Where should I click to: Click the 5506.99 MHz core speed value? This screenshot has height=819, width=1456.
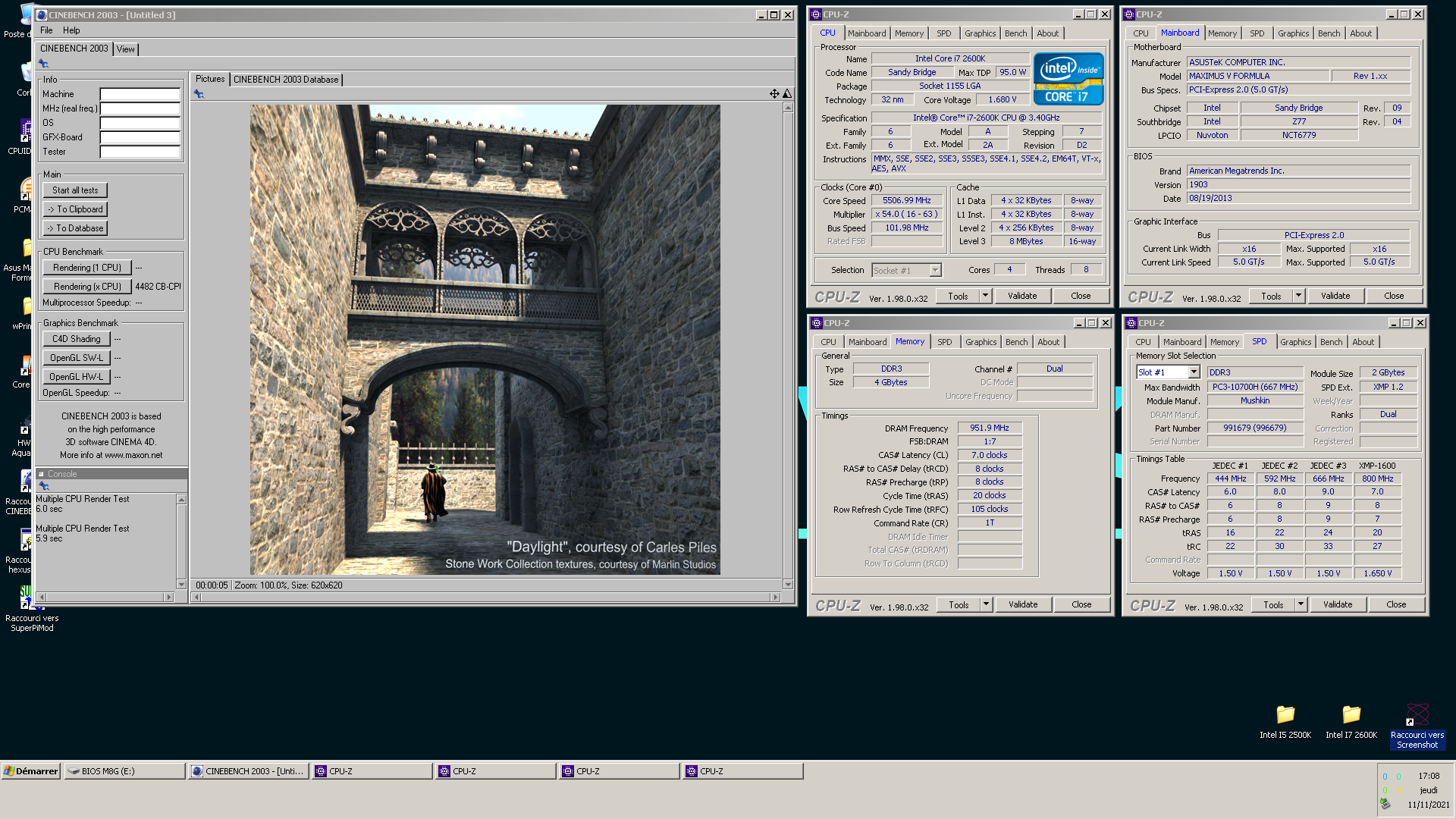coord(907,201)
